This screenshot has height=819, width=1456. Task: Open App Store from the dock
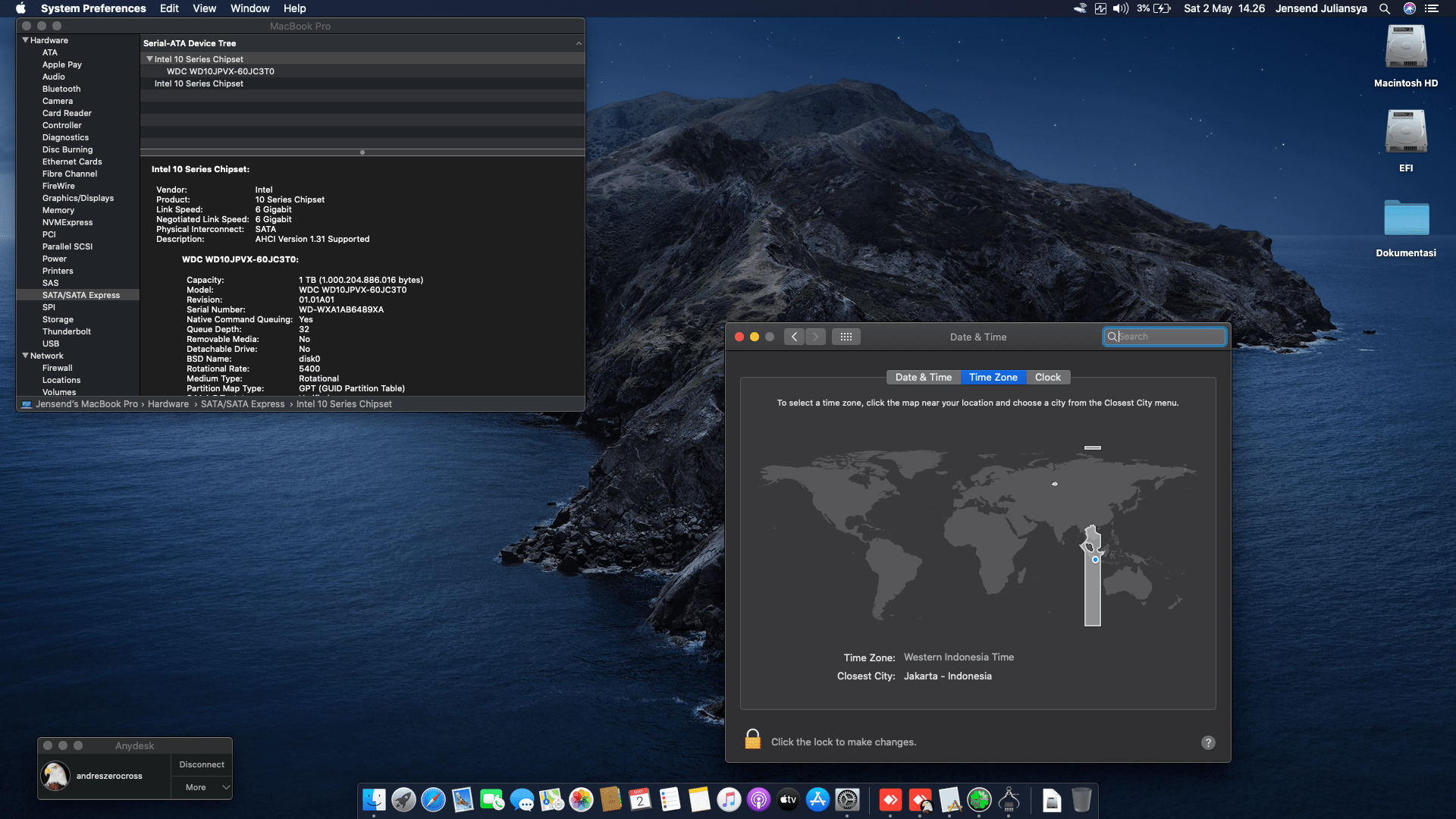click(817, 800)
